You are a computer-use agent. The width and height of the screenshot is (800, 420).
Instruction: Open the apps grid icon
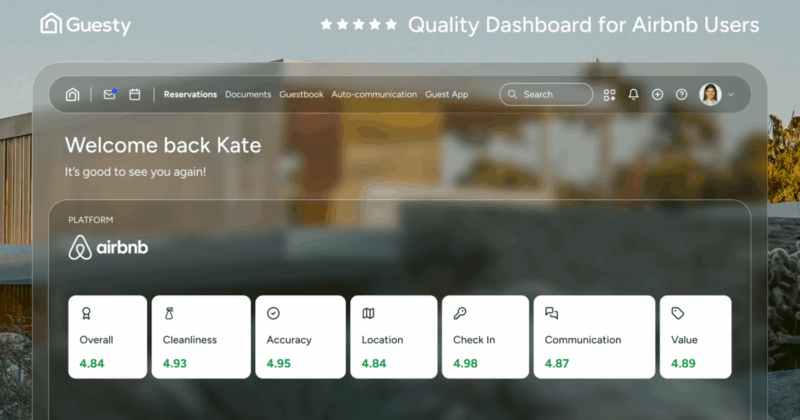tap(609, 94)
